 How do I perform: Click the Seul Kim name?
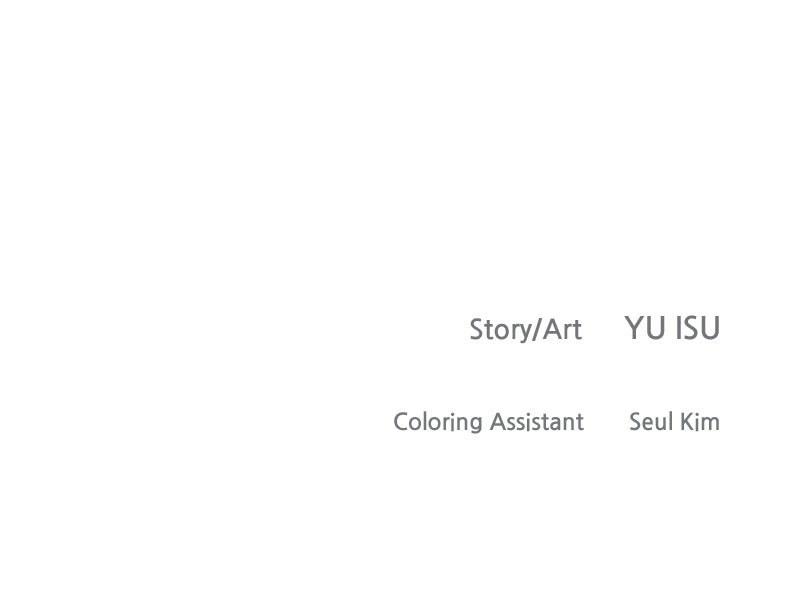(674, 422)
